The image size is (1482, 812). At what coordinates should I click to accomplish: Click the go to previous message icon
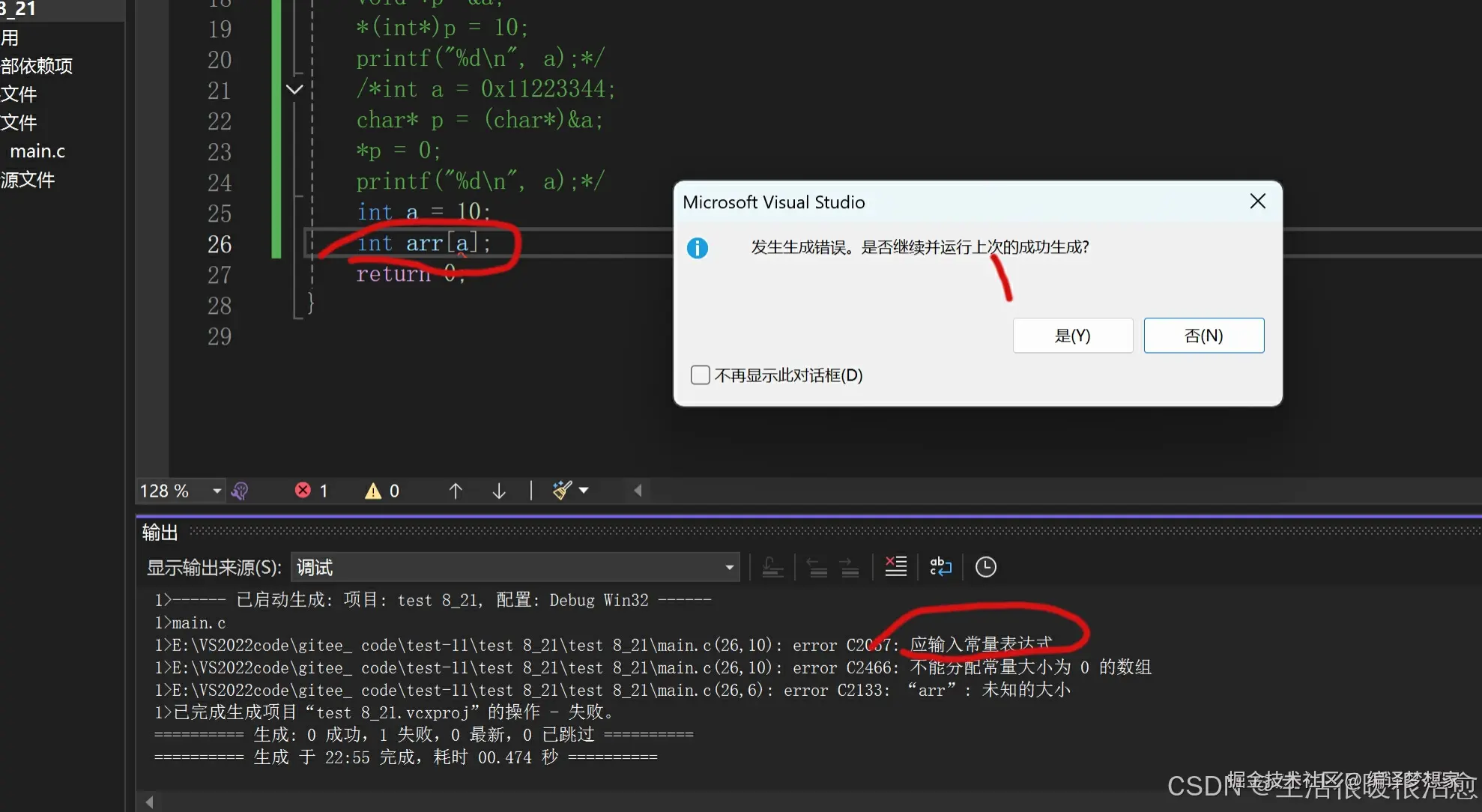pyautogui.click(x=817, y=567)
